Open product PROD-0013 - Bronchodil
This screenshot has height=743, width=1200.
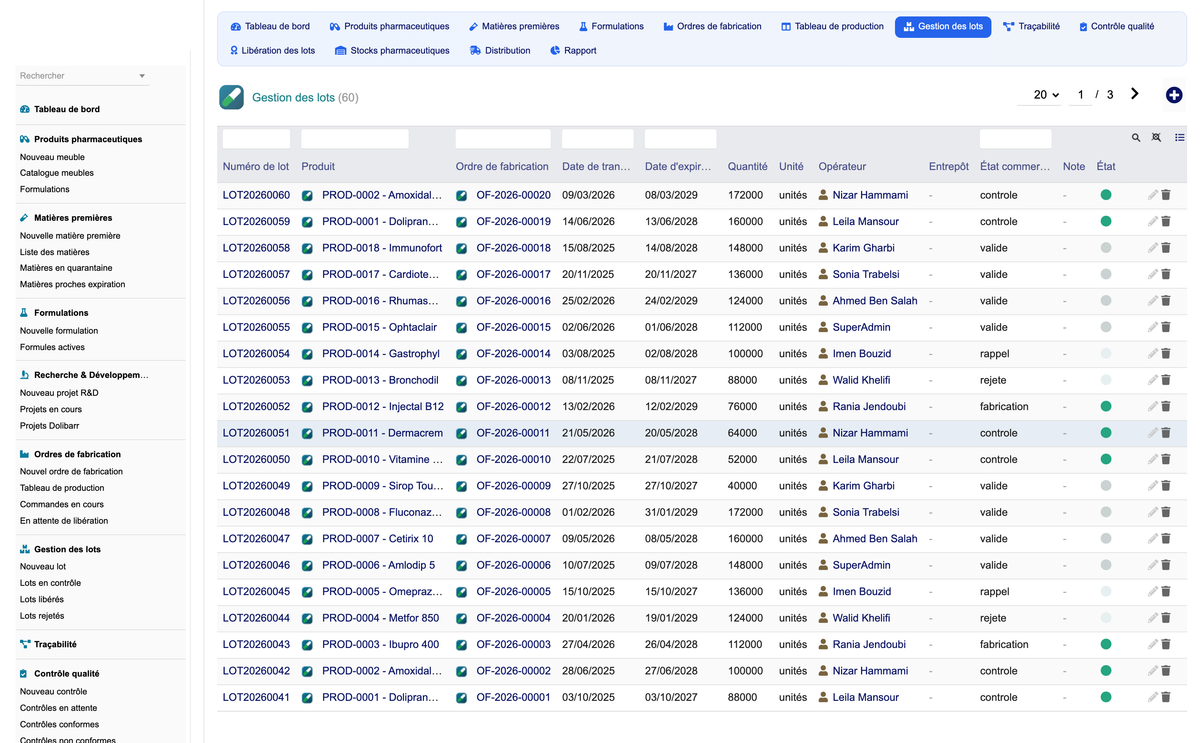pyautogui.click(x=380, y=380)
